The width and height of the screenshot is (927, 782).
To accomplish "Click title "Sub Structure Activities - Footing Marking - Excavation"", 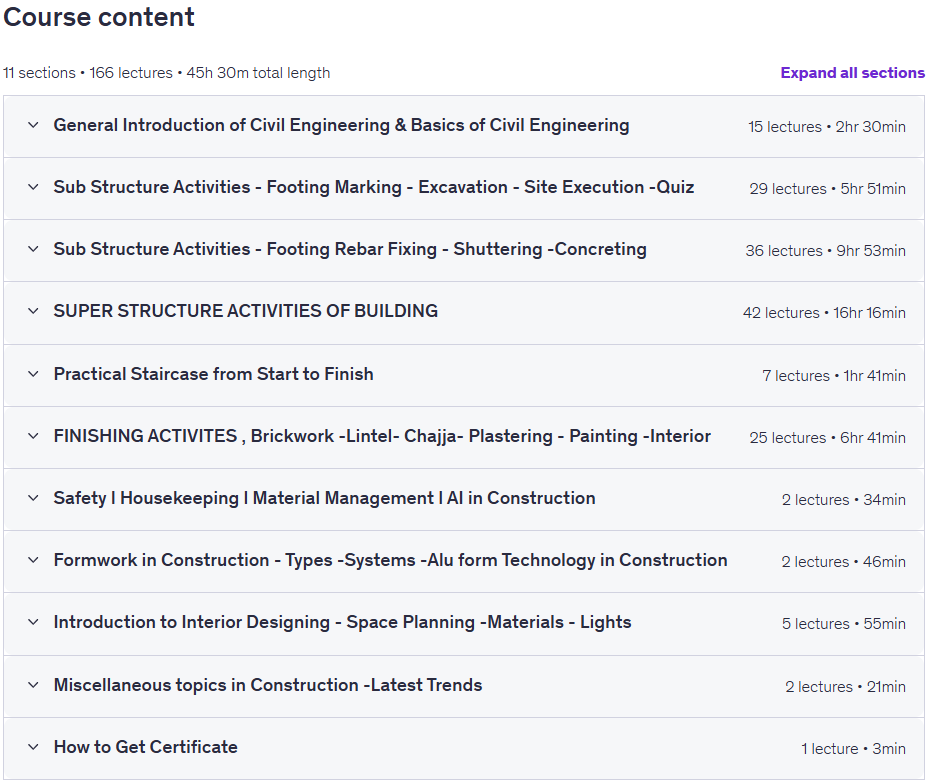I will click(x=374, y=187).
